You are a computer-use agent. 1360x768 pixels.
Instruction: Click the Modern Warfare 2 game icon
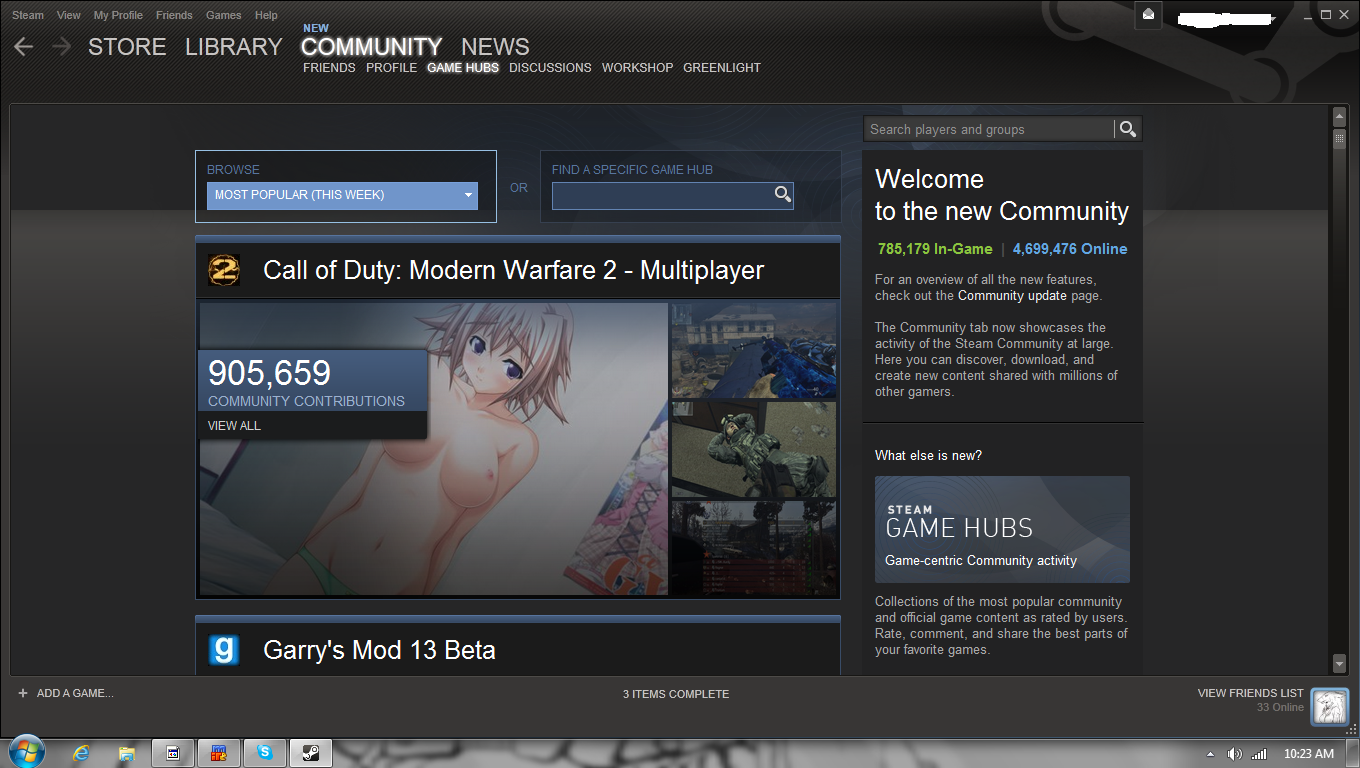pyautogui.click(x=224, y=270)
